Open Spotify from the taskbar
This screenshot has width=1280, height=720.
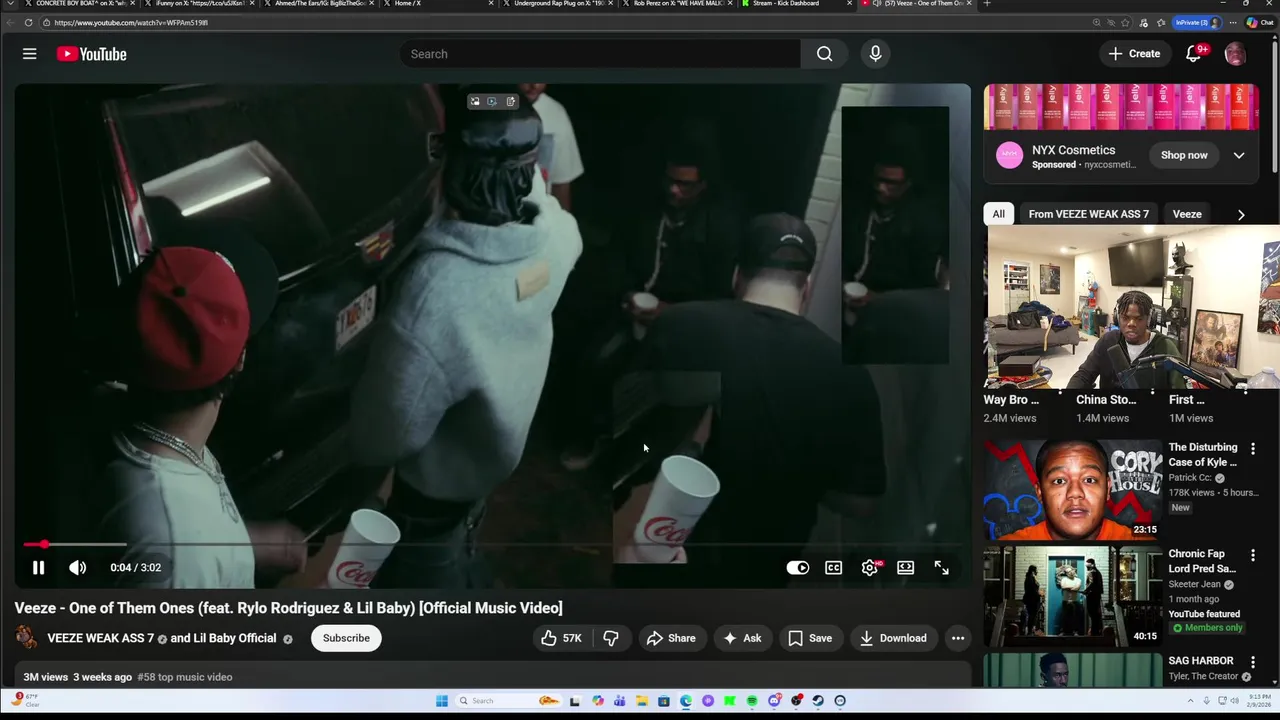point(752,701)
